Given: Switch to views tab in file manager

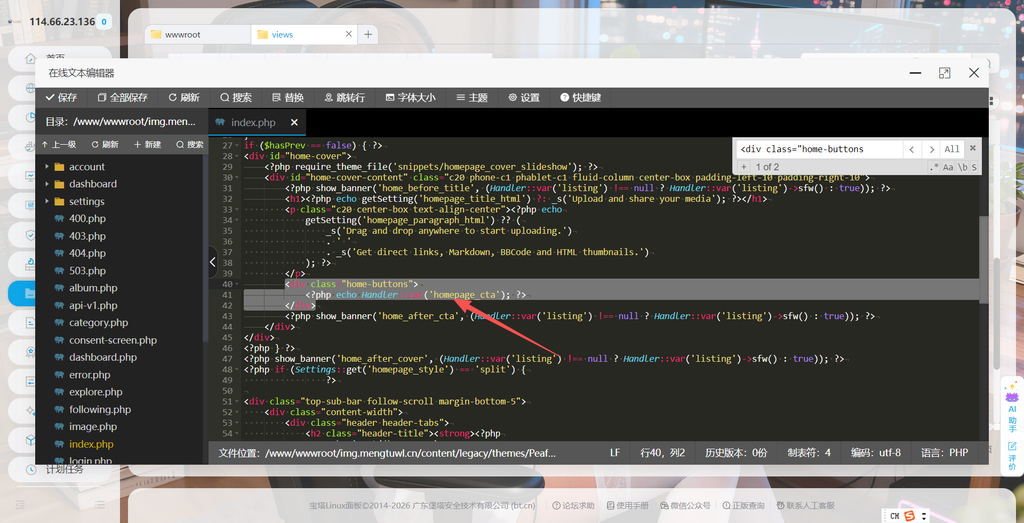Looking at the screenshot, I should [305, 35].
